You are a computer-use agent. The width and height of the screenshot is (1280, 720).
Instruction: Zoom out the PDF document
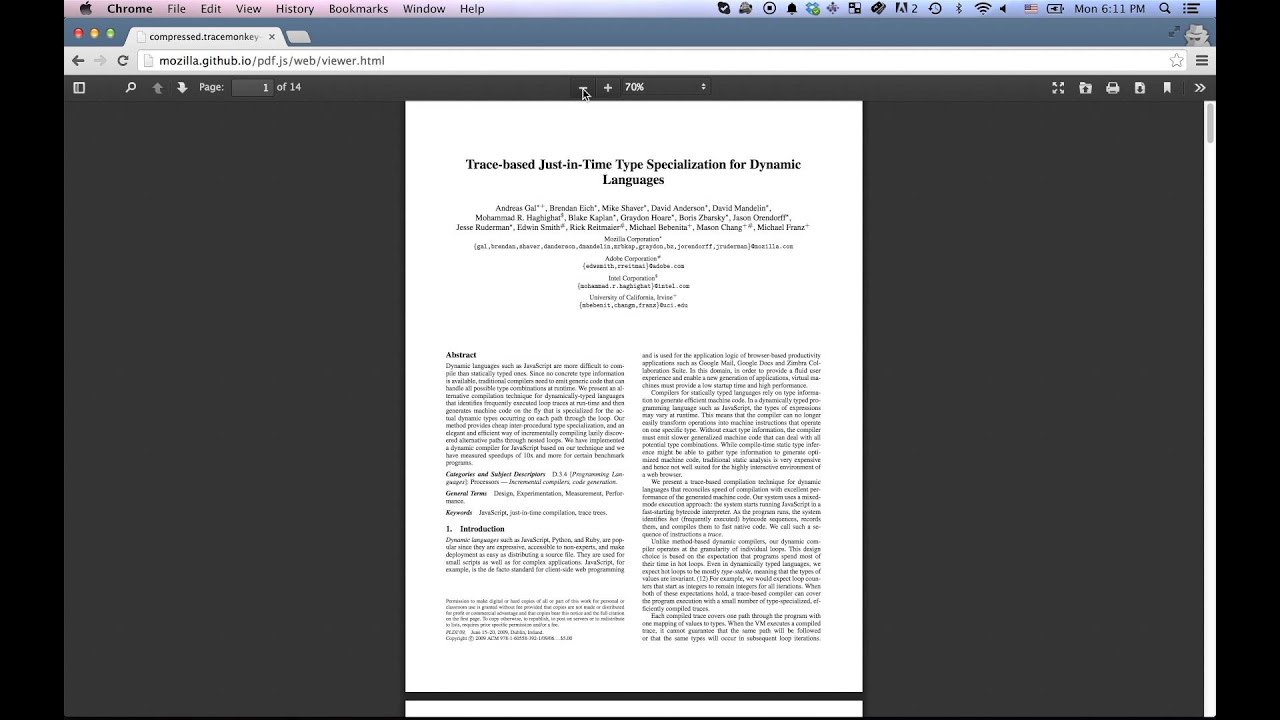click(584, 87)
